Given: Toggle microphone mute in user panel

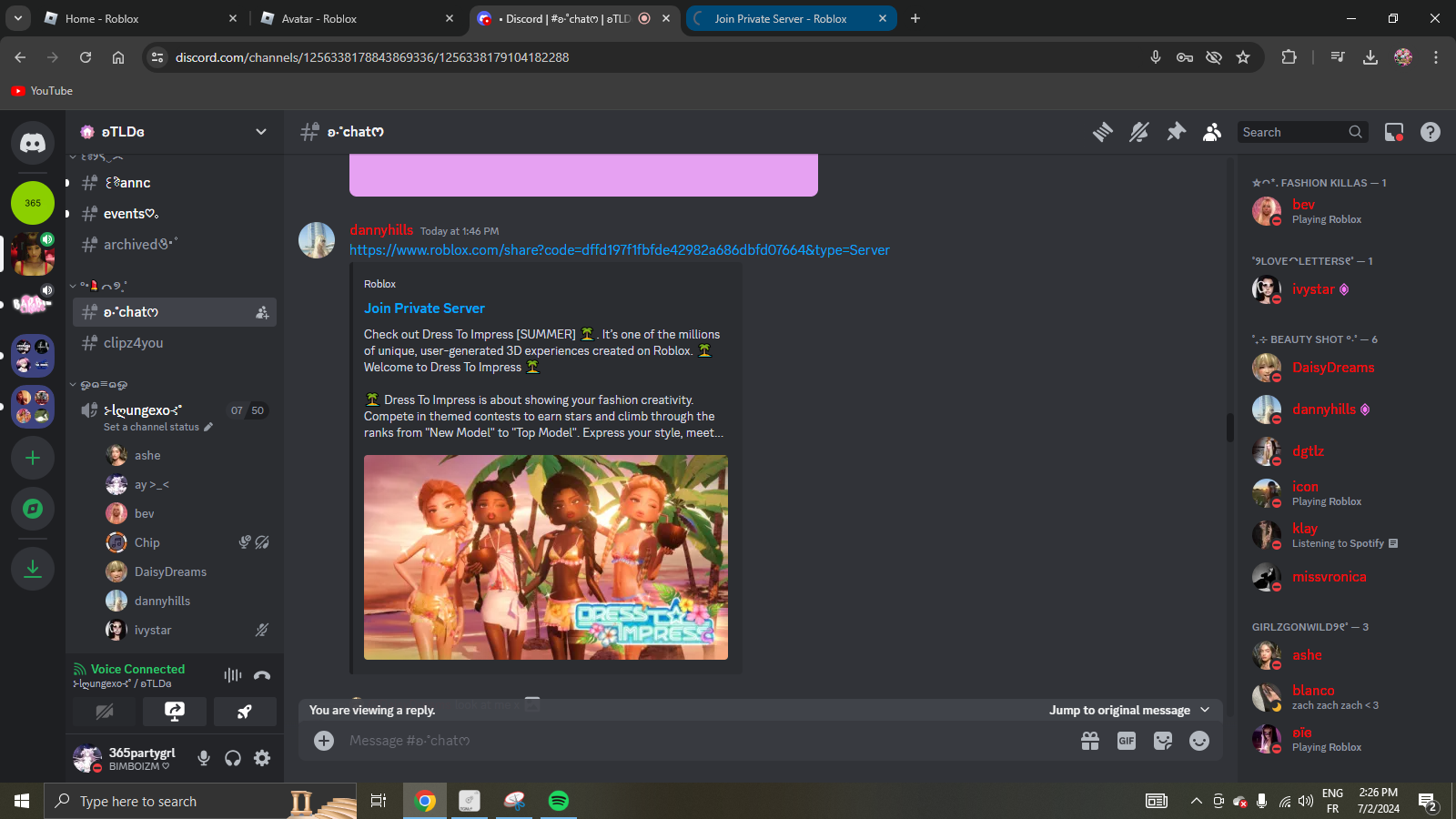Looking at the screenshot, I should pos(204,758).
